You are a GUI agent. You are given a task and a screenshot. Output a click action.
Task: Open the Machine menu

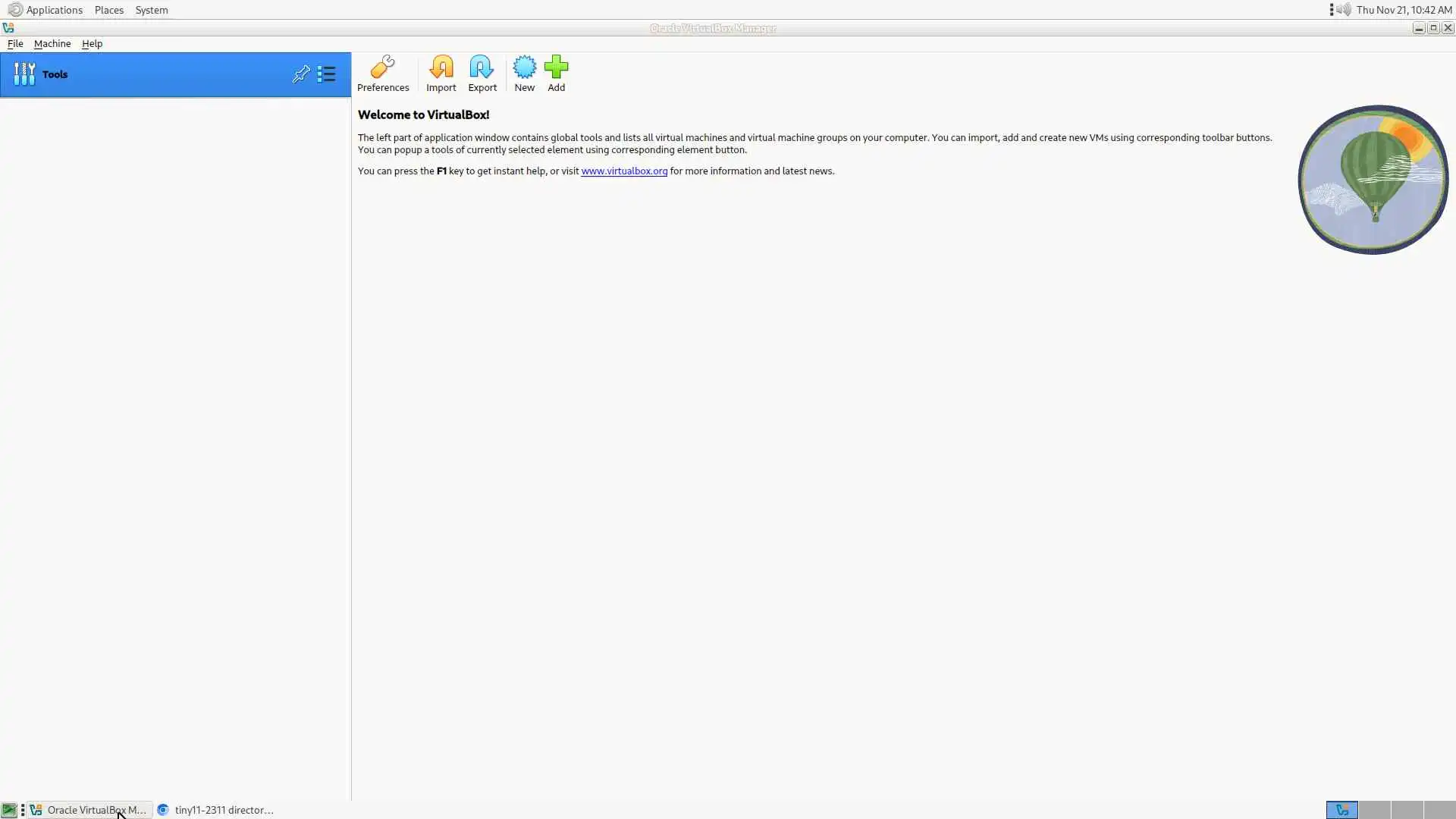(52, 44)
